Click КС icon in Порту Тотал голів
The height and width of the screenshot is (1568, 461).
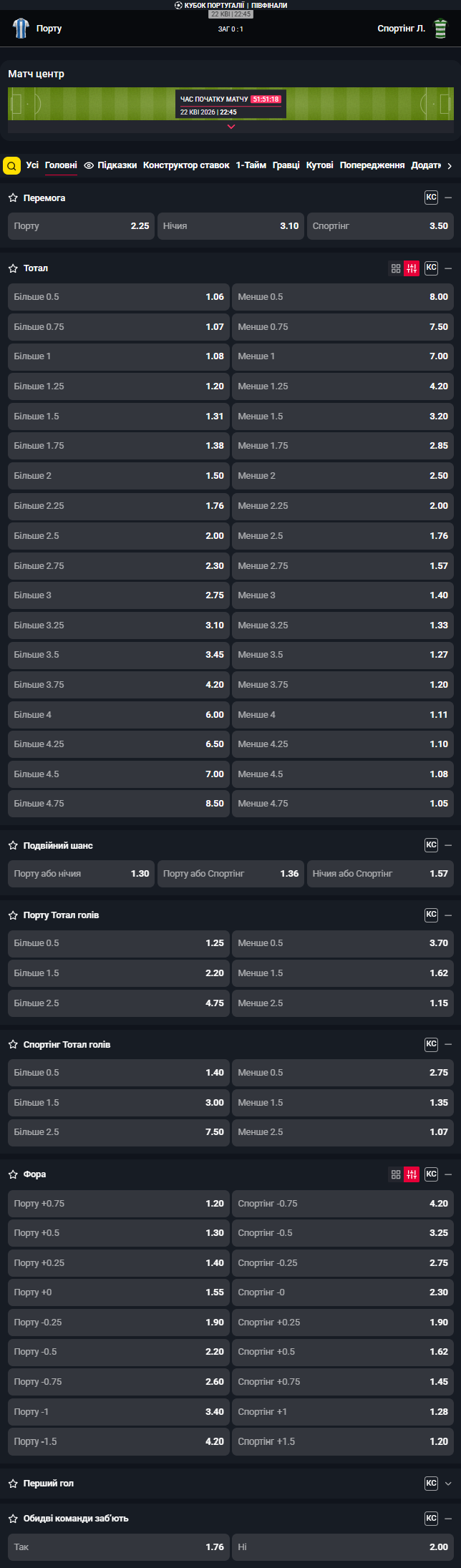click(x=431, y=915)
